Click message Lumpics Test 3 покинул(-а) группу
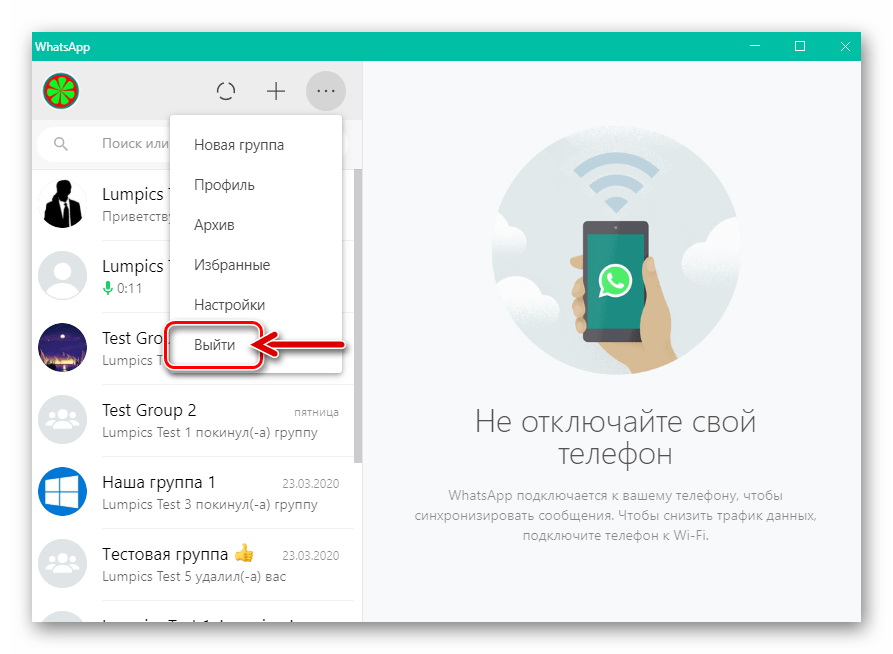893x654 pixels. (210, 504)
